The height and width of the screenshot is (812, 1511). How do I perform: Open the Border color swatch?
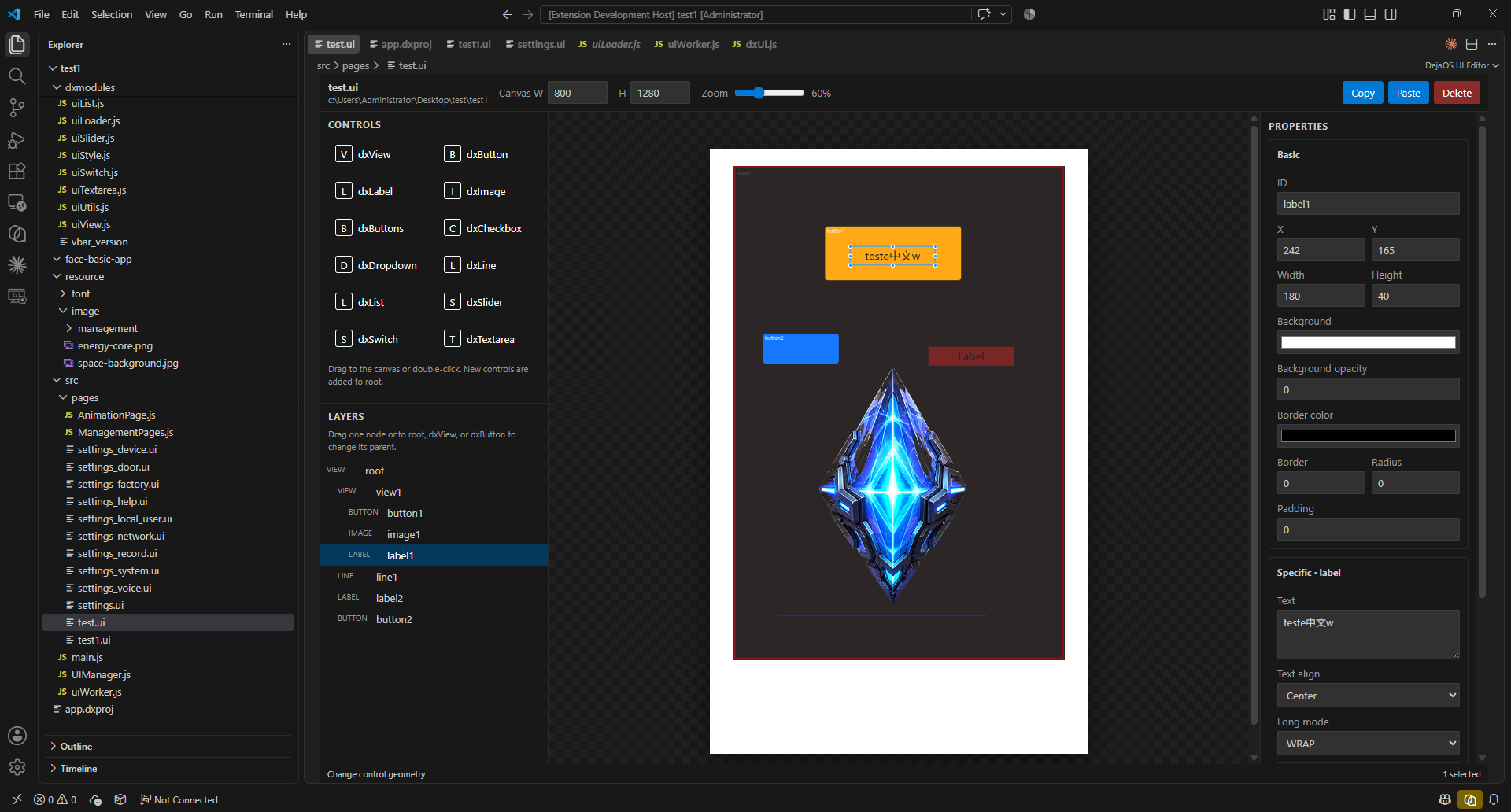pyautogui.click(x=1368, y=436)
